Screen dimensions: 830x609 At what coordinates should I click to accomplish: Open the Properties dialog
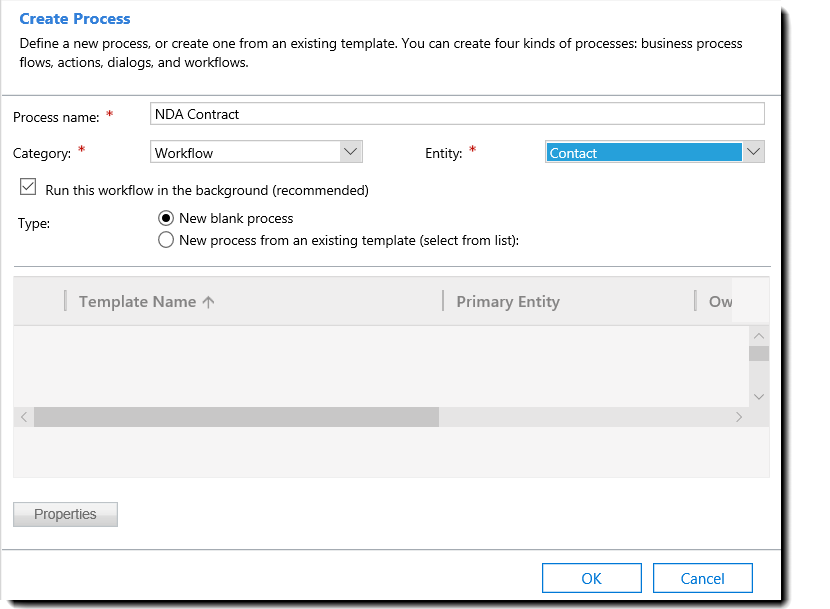(64, 514)
